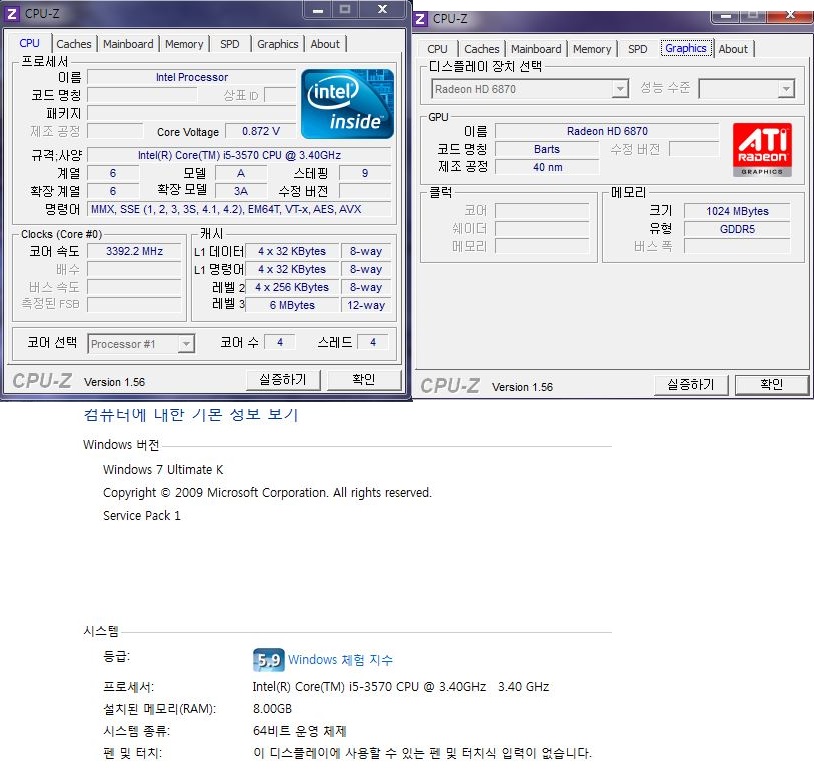Screen dimensions: 814x771
Task: Select the Mainboard tab in the right window
Action: tap(536, 49)
